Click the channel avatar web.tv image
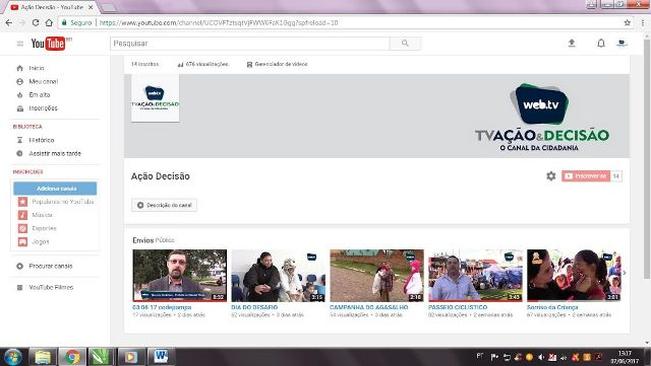Image resolution: width=651 pixels, height=366 pixels. (155, 98)
